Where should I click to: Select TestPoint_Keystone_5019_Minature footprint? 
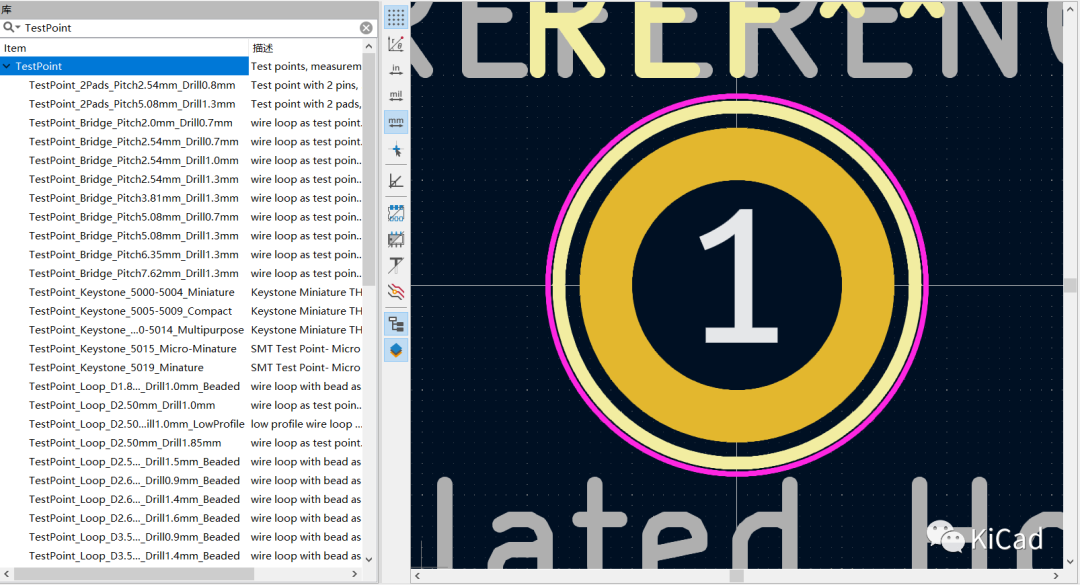116,368
